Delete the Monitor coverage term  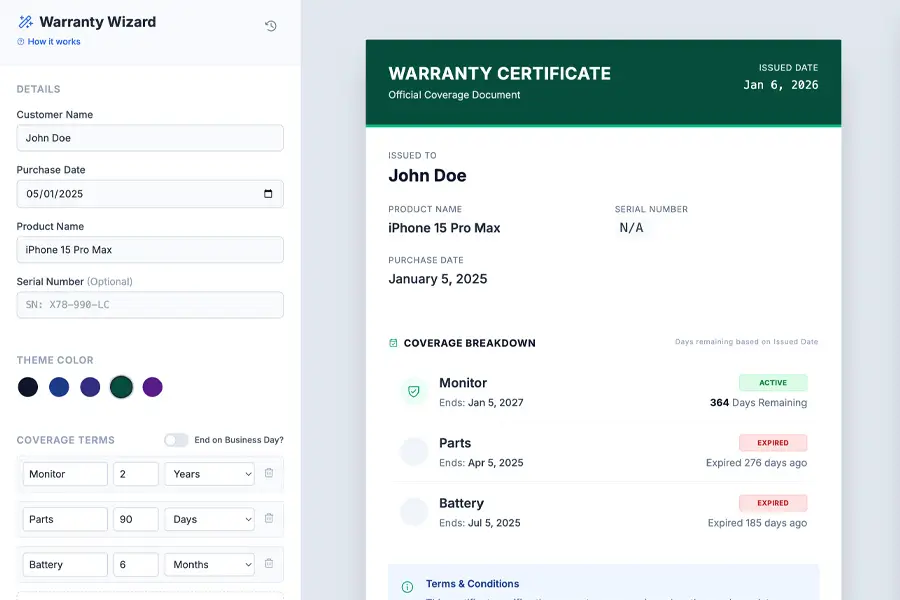pyautogui.click(x=268, y=473)
